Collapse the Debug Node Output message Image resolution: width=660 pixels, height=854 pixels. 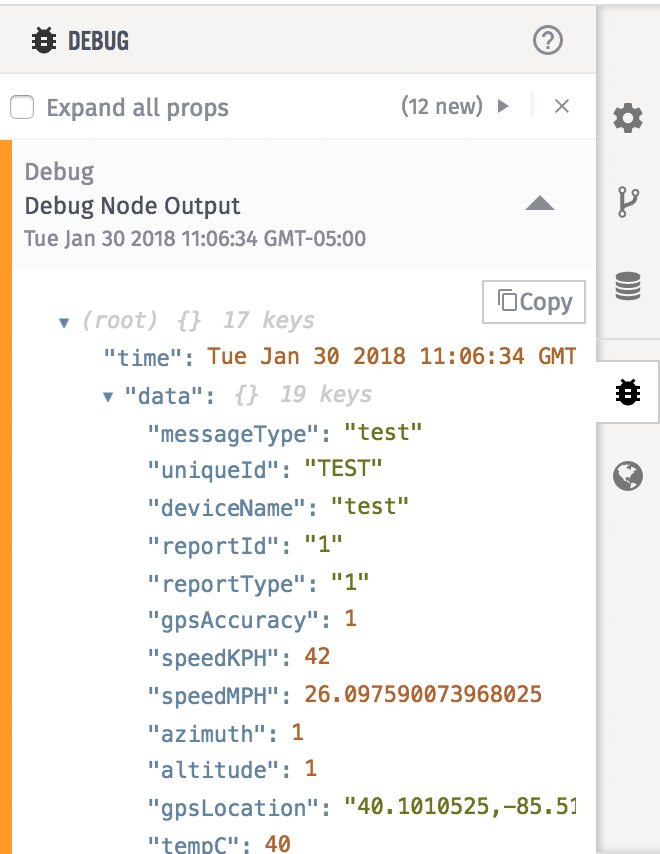coord(540,204)
